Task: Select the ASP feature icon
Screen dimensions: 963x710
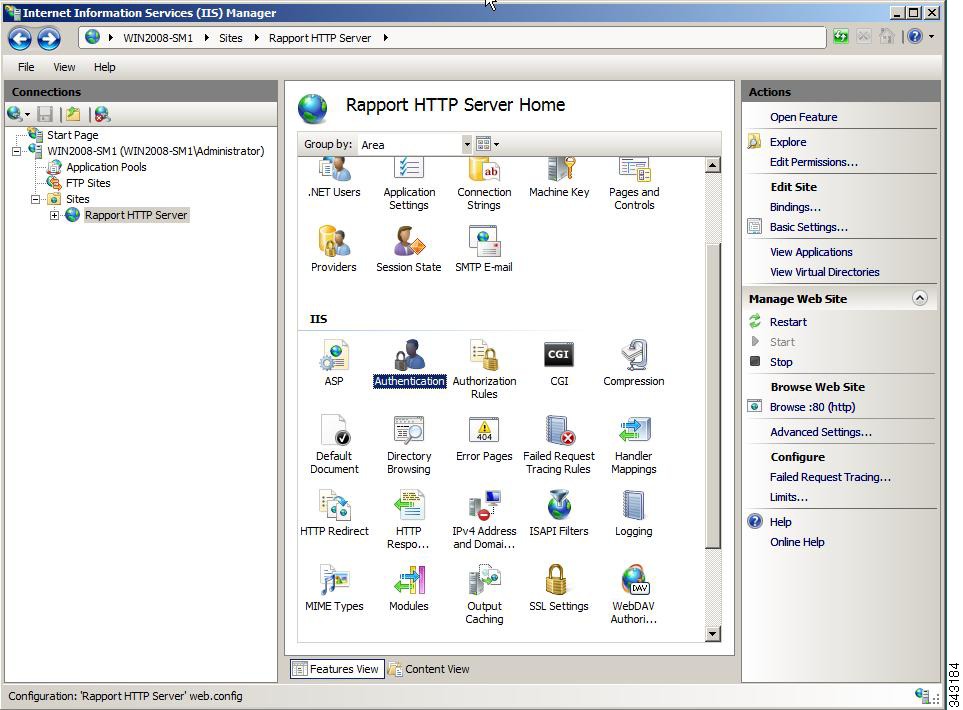Action: click(x=334, y=362)
